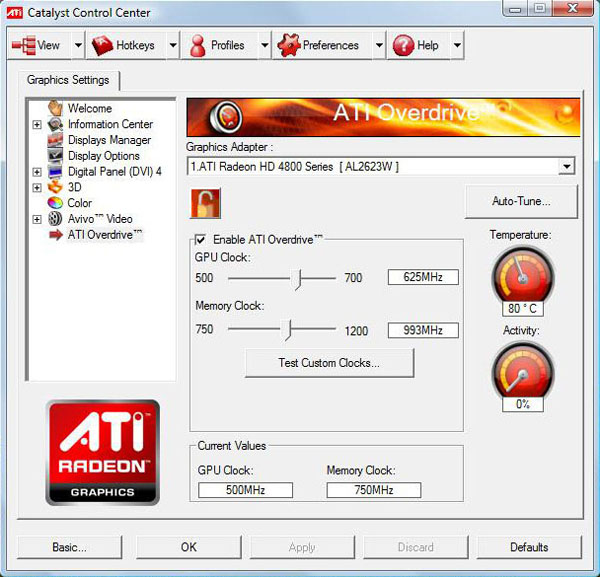Click the Avivo Video film reel icon
The image size is (600, 577).
pos(55,219)
